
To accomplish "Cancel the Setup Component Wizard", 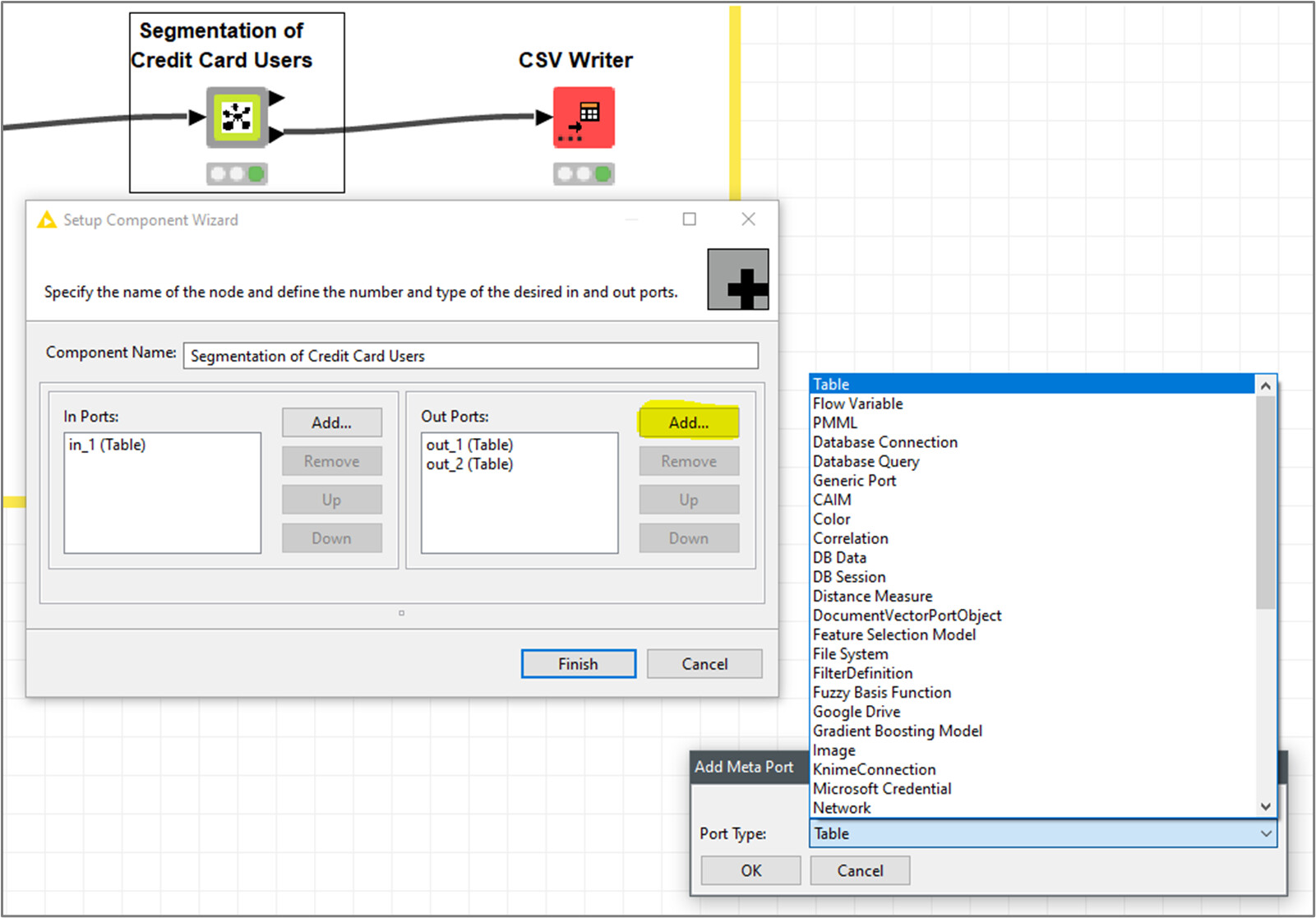I will 704,664.
